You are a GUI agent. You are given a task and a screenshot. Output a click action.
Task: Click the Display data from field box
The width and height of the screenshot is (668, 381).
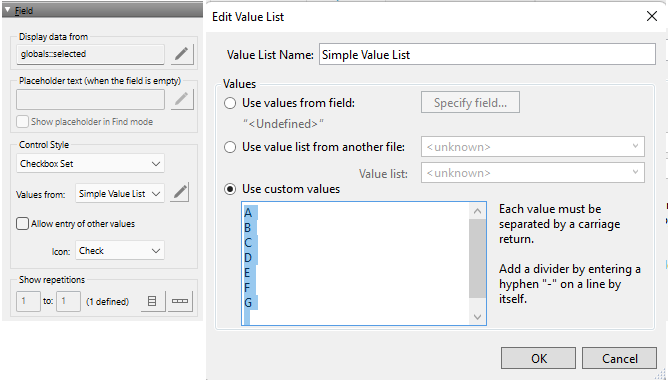(90, 54)
